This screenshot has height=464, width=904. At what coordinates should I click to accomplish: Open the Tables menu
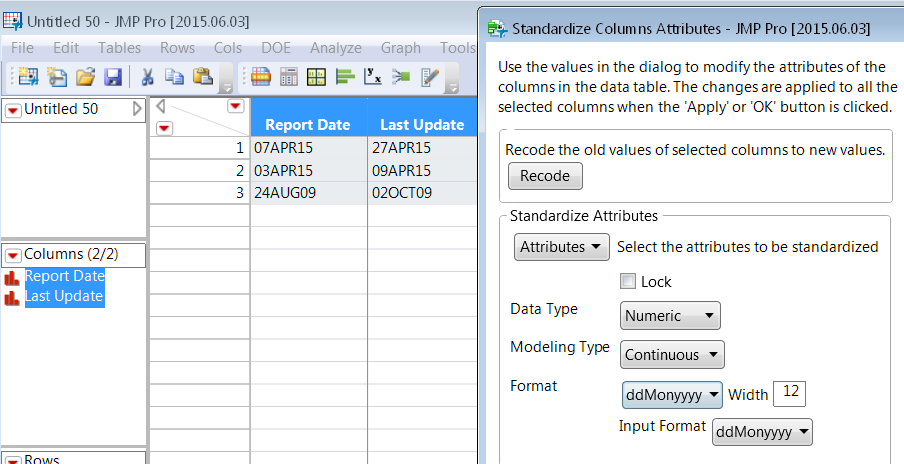coord(119,48)
